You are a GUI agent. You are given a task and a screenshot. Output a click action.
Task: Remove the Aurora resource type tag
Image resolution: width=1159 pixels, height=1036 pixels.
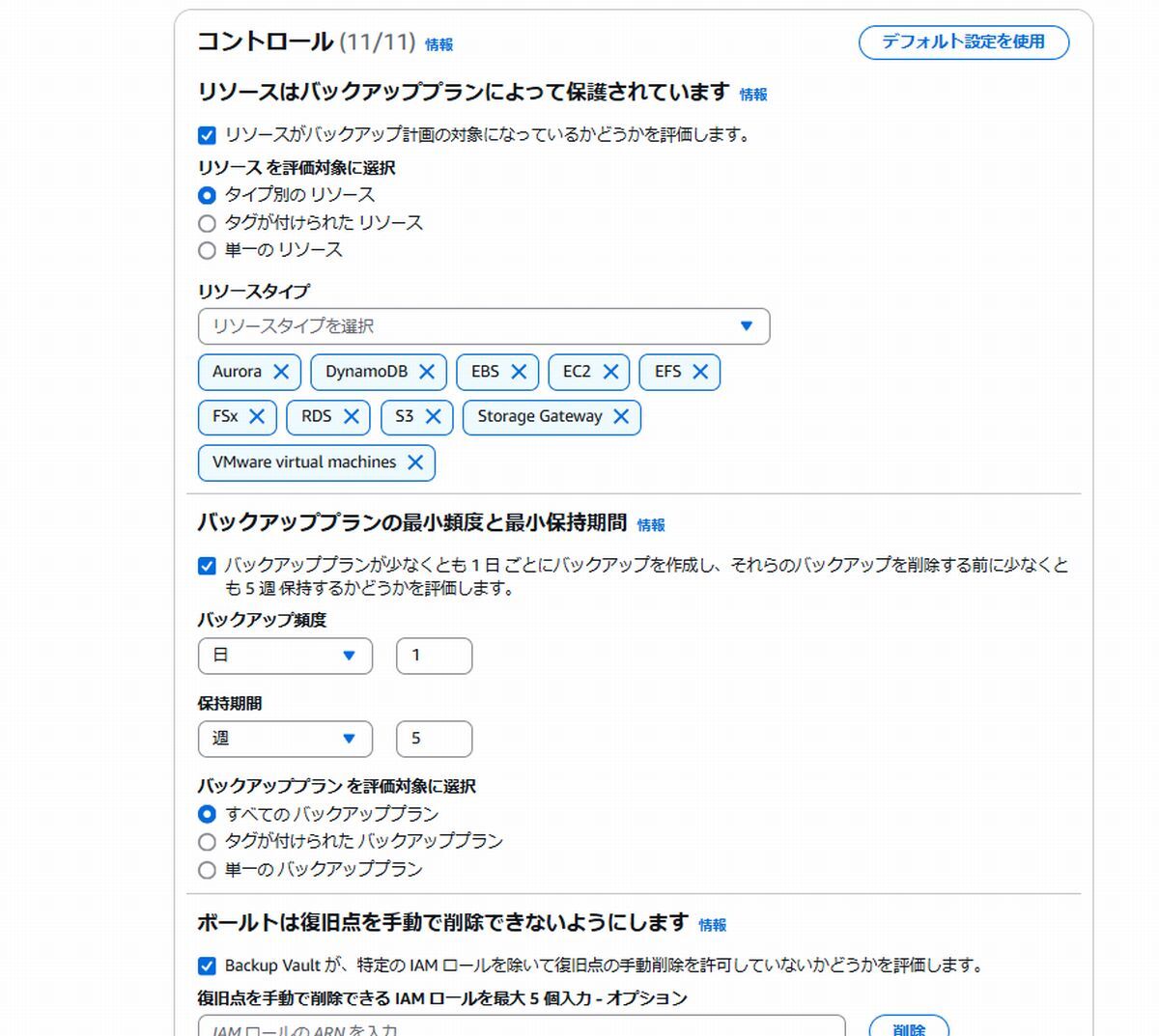pyautogui.click(x=281, y=372)
